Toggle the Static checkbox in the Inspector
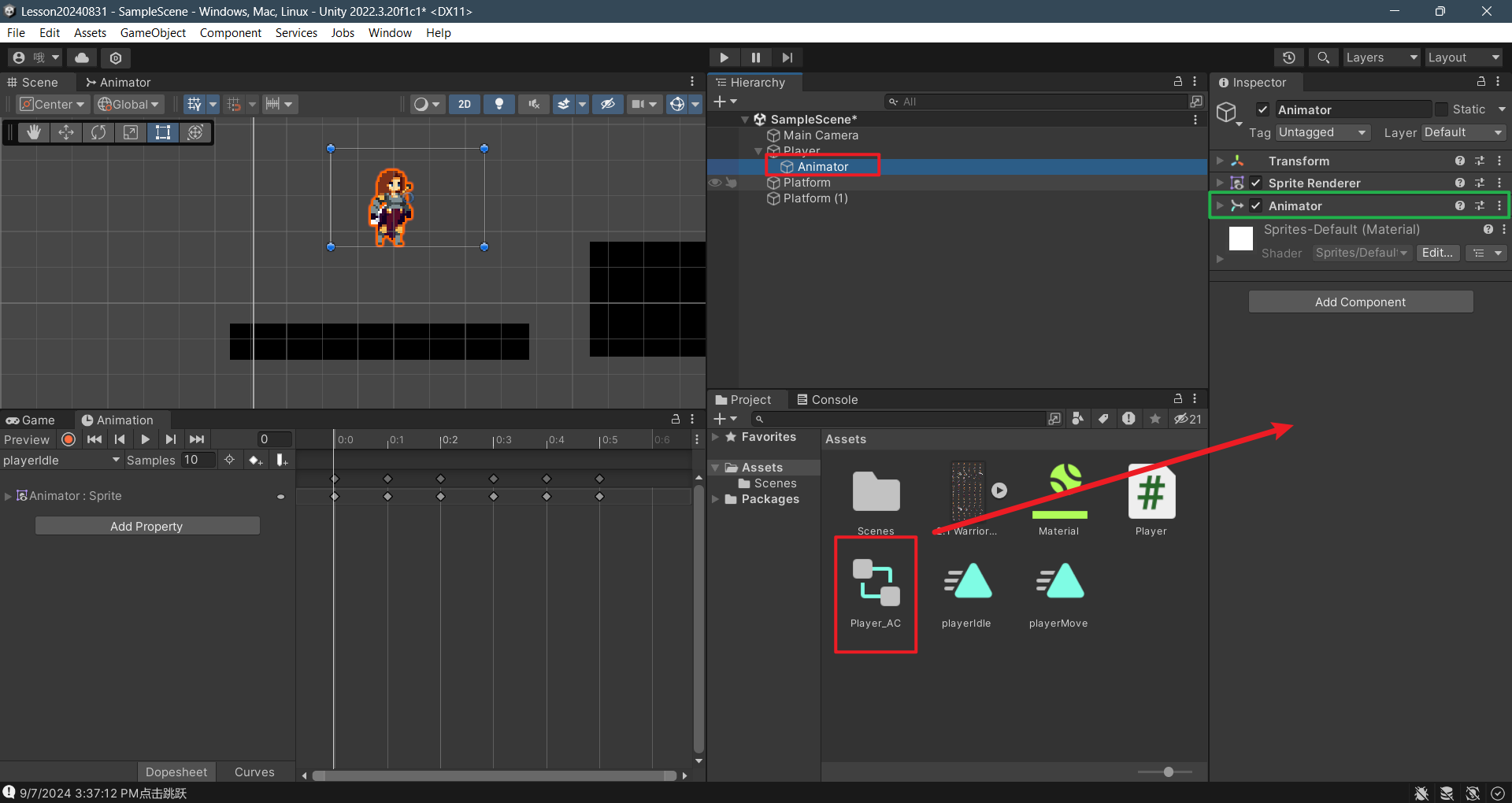Viewport: 1512px width, 803px height. [1441, 109]
